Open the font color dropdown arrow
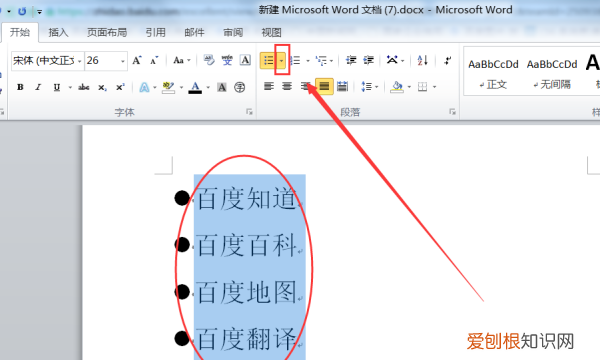 tap(208, 87)
